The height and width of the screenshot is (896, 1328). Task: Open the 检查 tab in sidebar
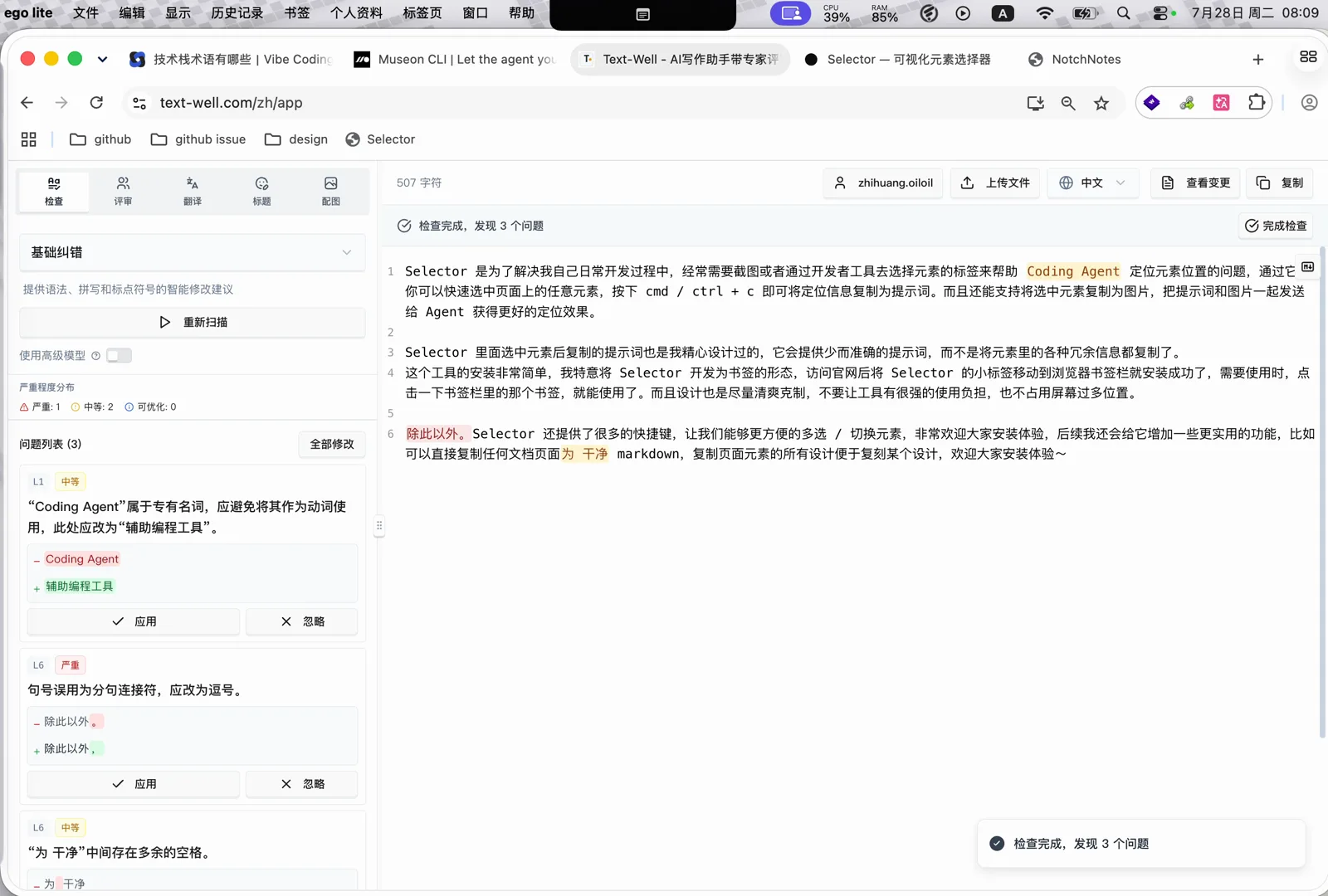click(54, 192)
